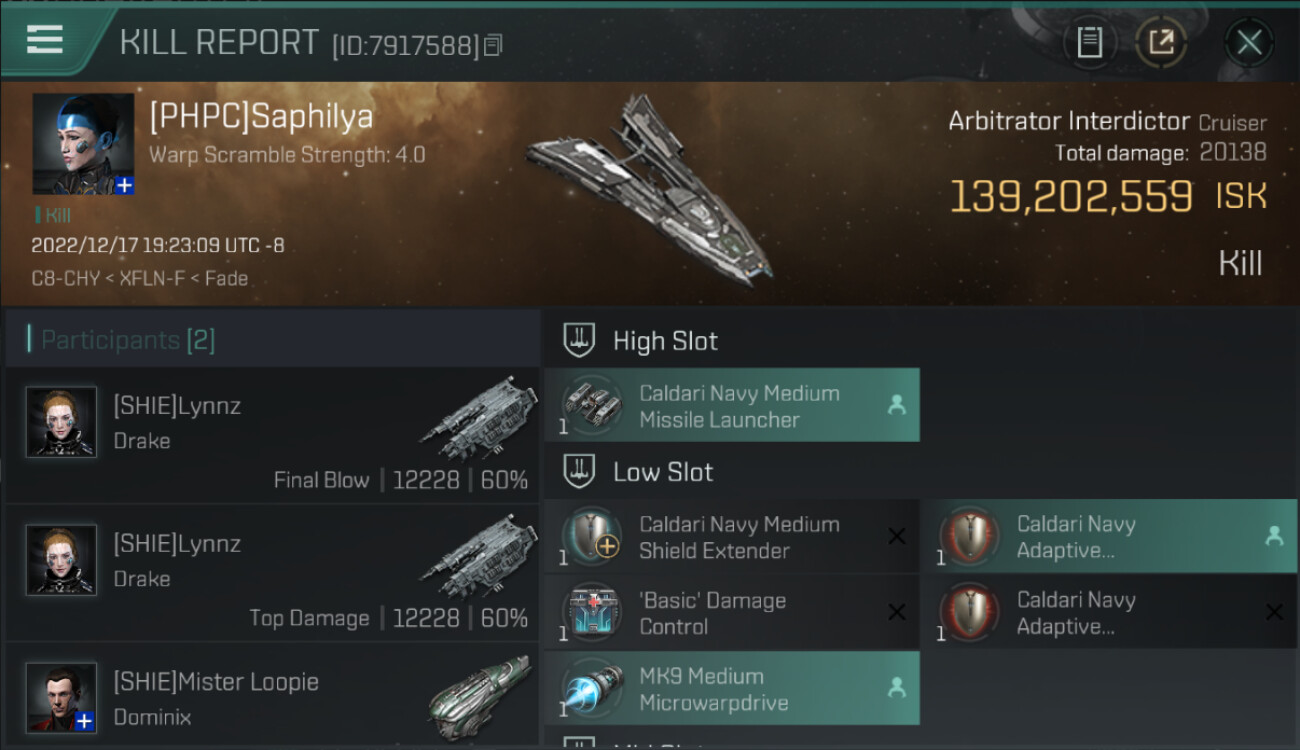Viewport: 1300px width, 750px height.
Task: Tap the MK9 Medium Microwarpdrive icon
Action: click(591, 688)
